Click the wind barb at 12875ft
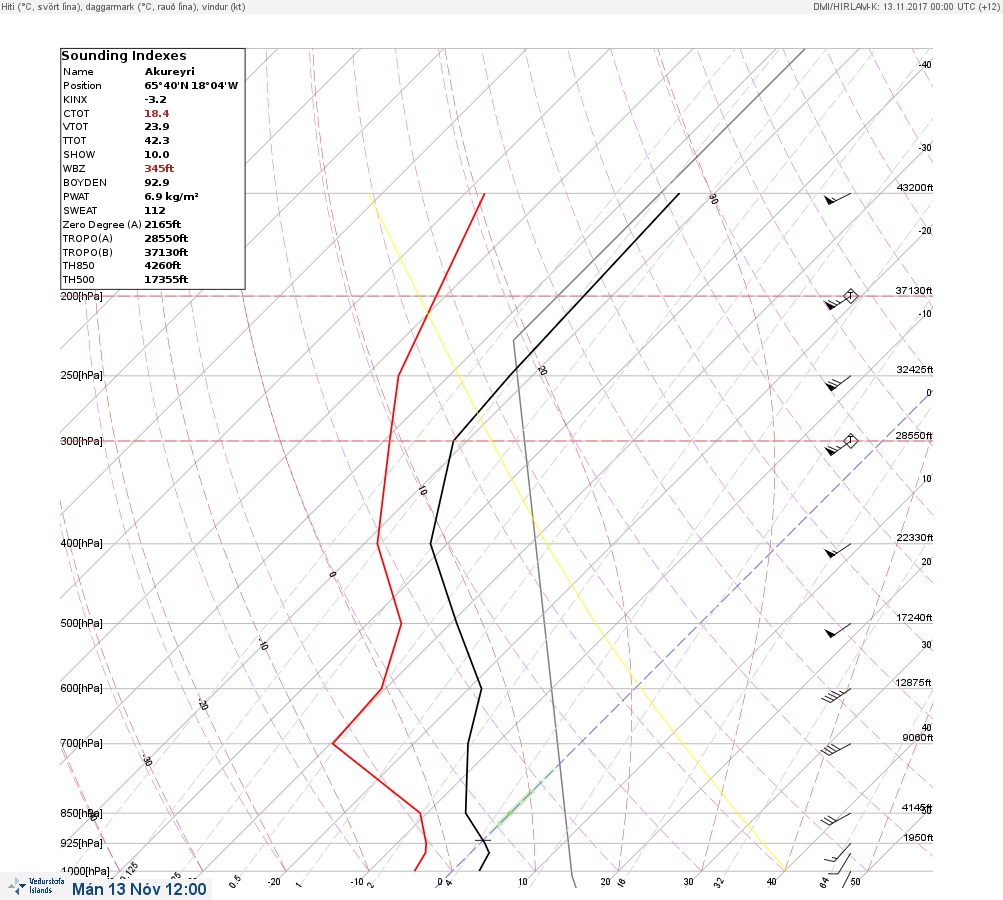Screen dimensions: 1003x900 coord(836,695)
